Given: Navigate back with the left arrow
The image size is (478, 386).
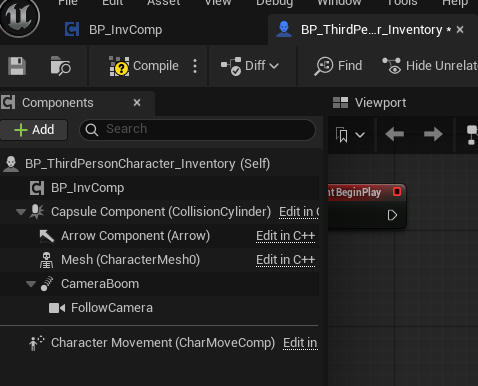Looking at the screenshot, I should point(395,135).
